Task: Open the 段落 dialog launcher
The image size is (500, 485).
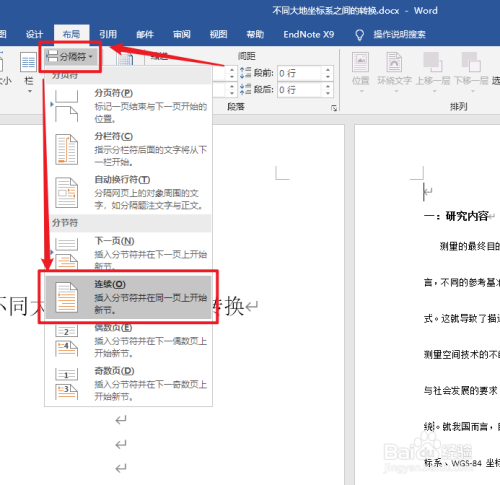Action: pyautogui.click(x=334, y=108)
